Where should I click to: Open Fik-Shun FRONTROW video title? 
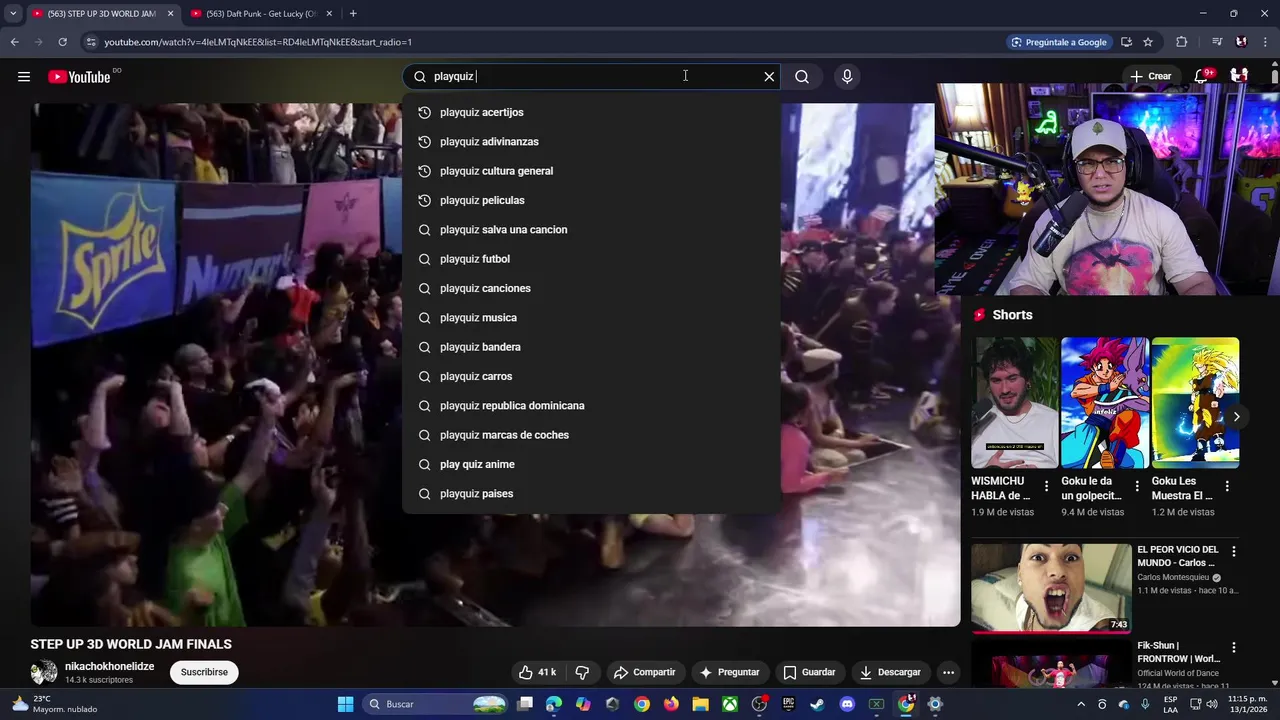click(1178, 652)
